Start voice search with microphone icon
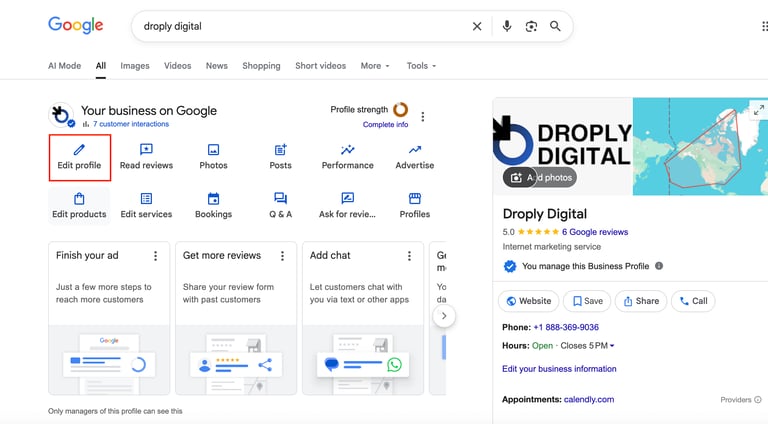Screen dimensions: 768x424 507,26
